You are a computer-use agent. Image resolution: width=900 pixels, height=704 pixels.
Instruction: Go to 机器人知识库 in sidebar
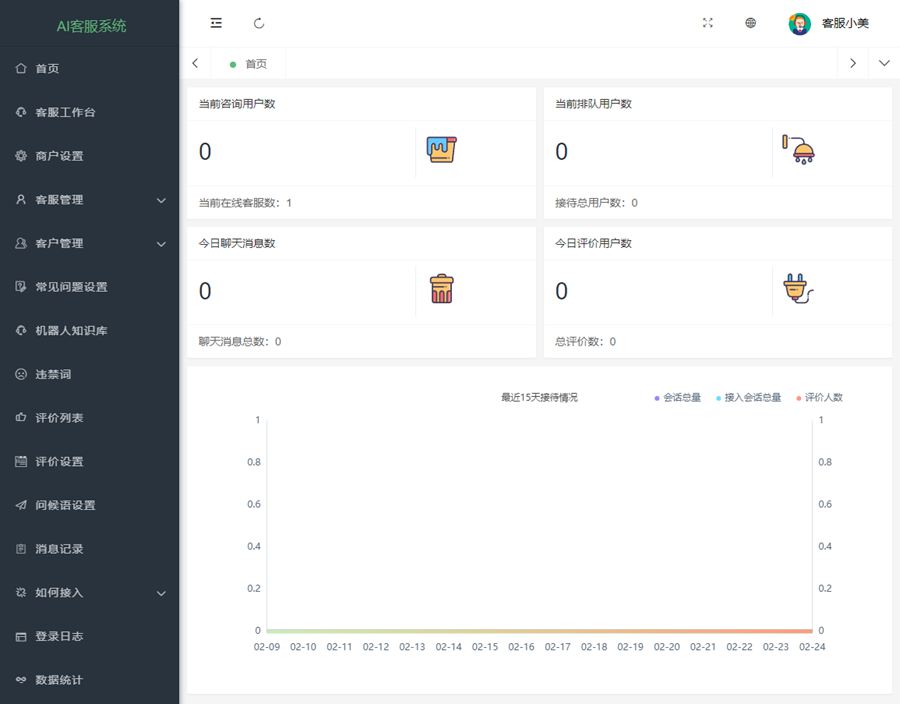70,330
